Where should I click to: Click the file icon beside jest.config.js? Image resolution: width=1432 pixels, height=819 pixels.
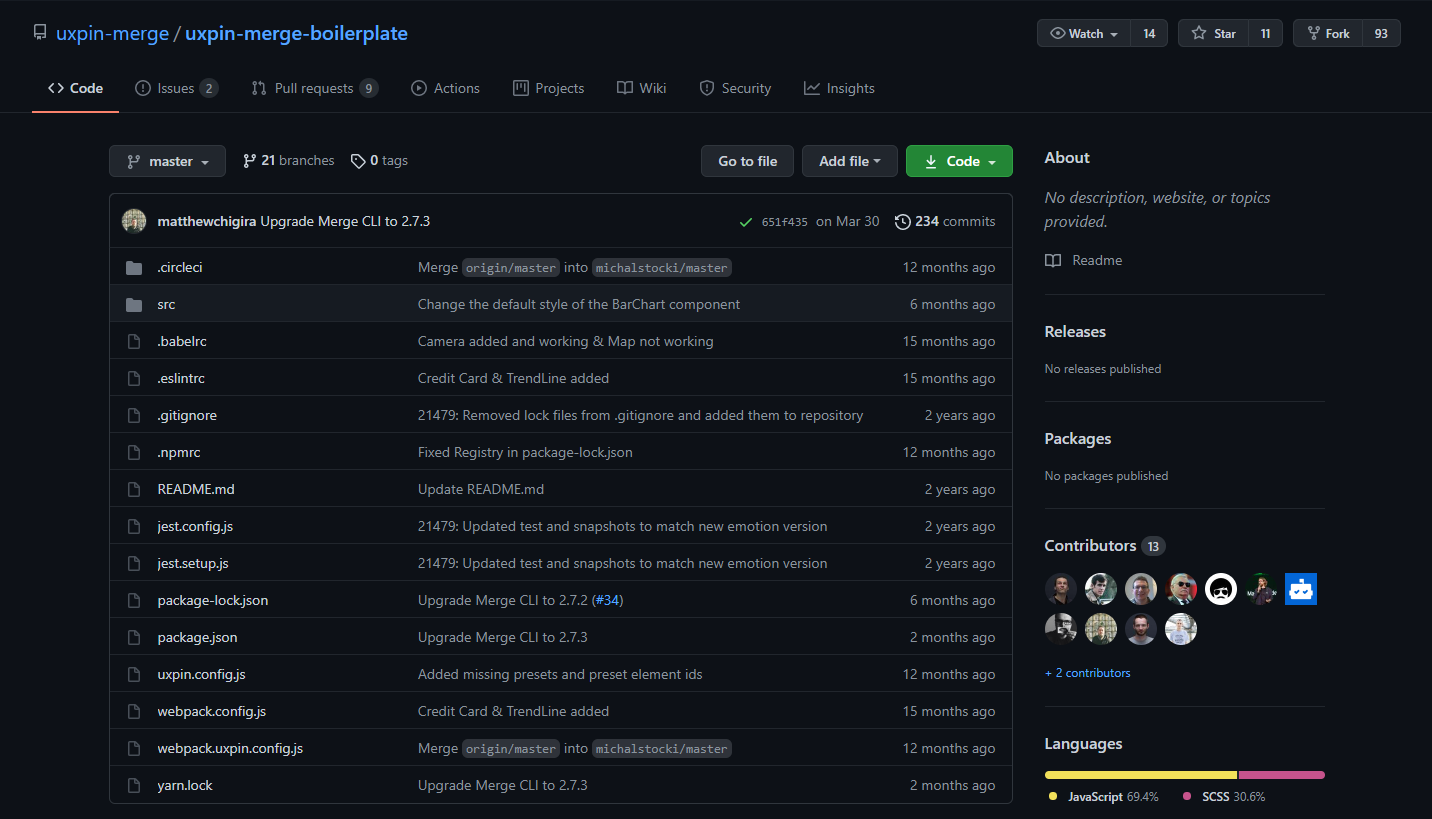tap(134, 526)
